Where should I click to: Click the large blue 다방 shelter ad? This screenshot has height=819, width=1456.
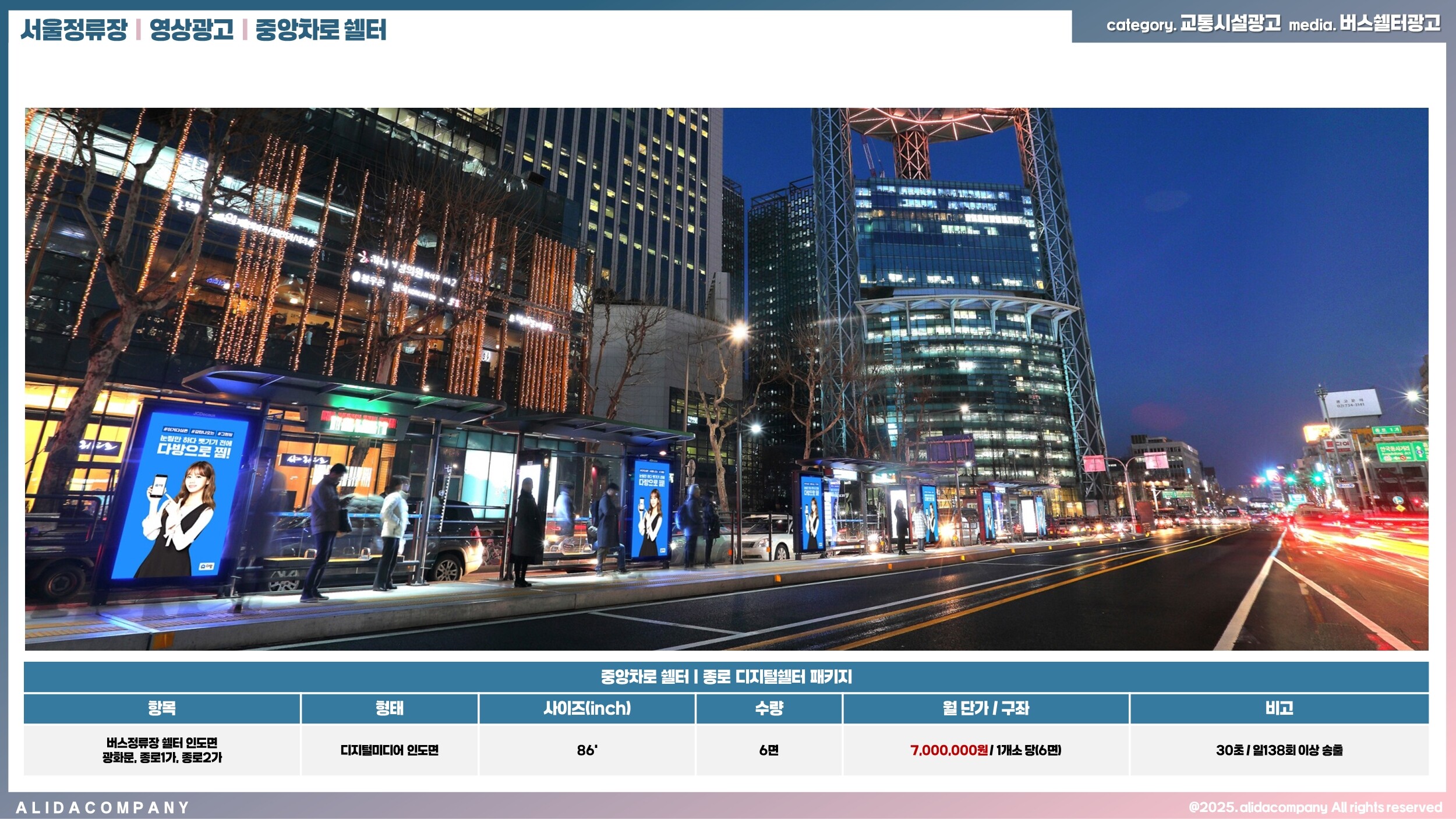click(x=179, y=495)
